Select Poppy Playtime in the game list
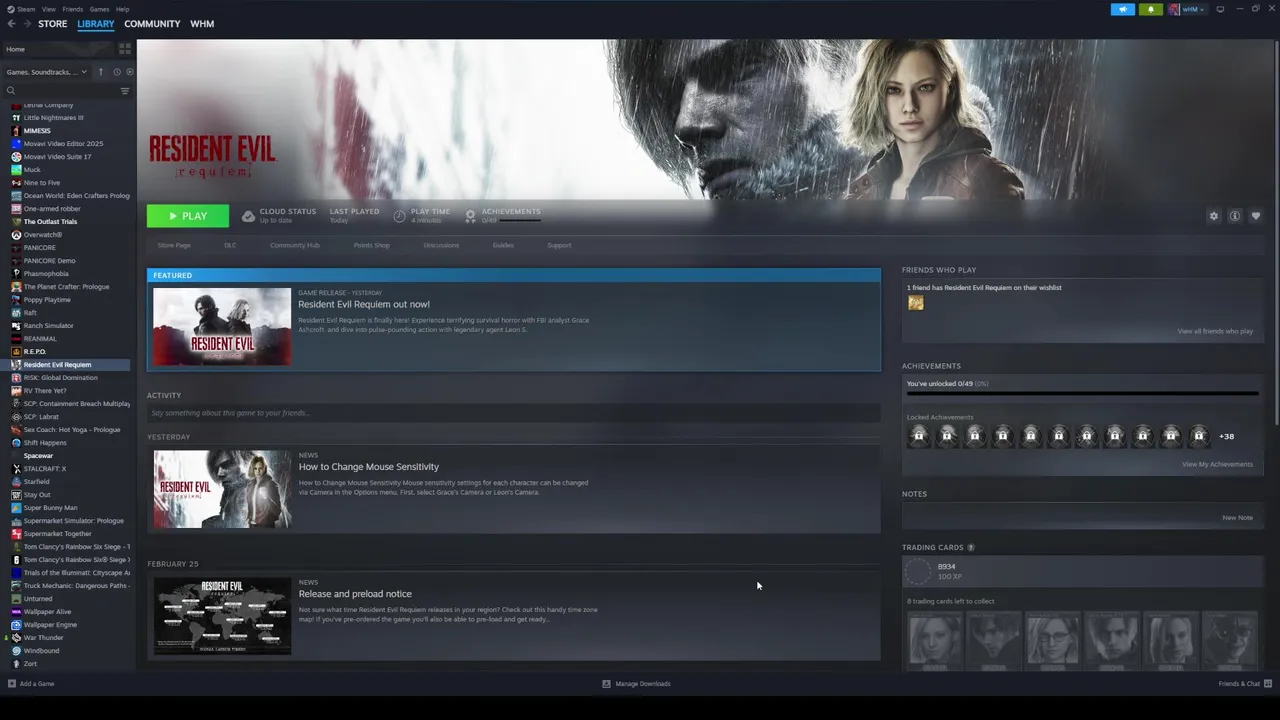 pos(47,300)
